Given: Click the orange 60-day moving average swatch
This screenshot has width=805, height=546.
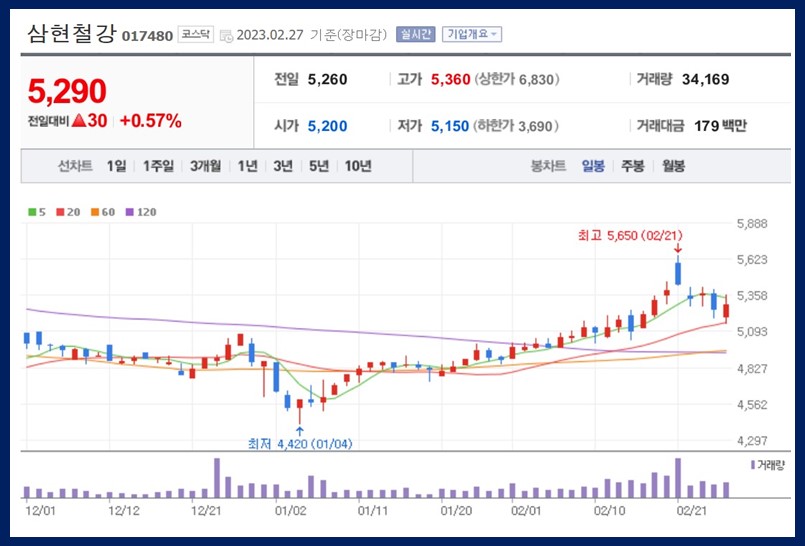Looking at the screenshot, I should (x=94, y=212).
